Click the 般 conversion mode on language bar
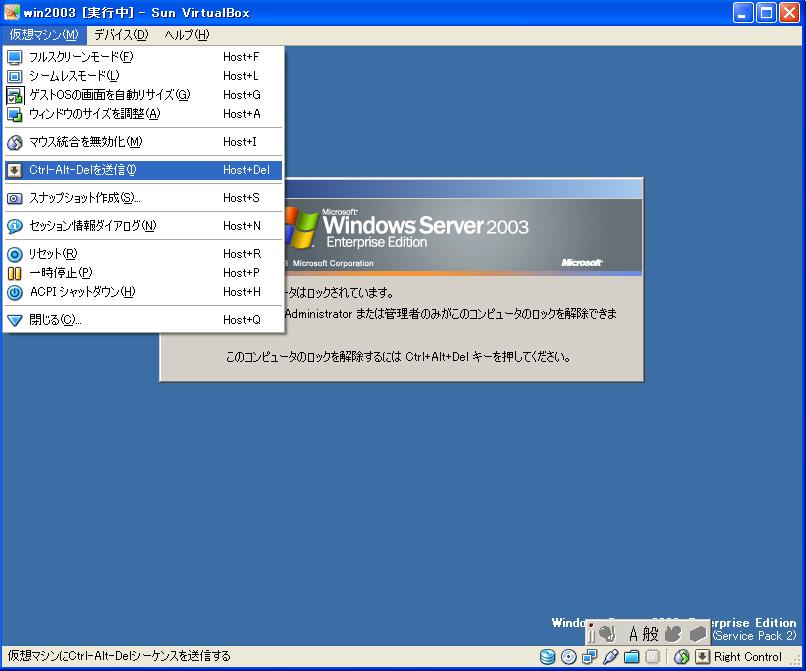 coord(651,634)
